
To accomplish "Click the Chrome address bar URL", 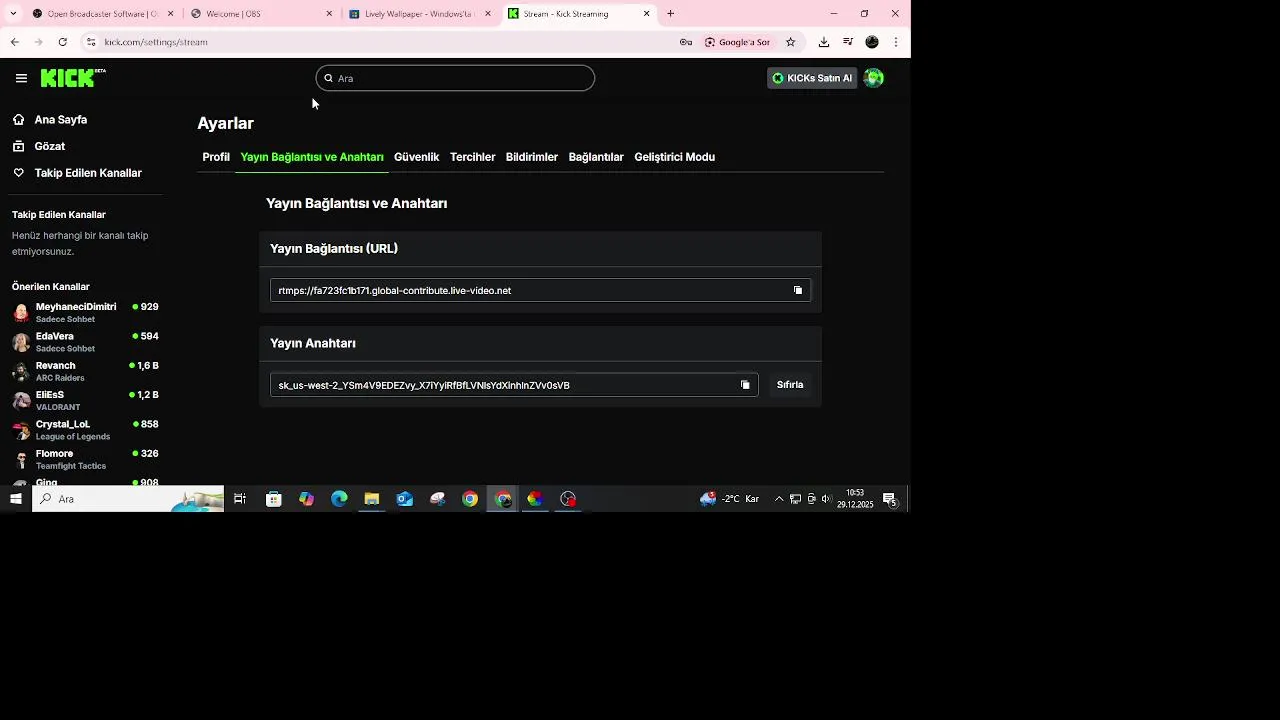I will (156, 42).
